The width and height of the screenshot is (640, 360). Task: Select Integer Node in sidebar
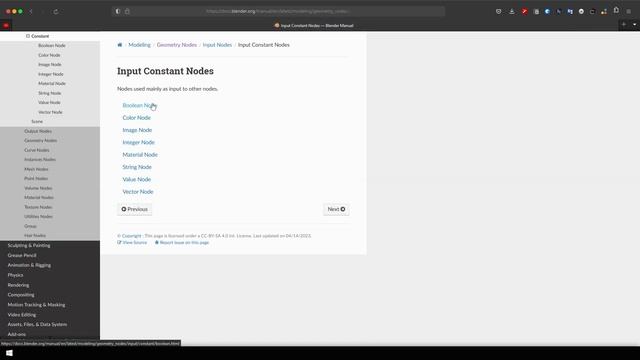click(x=51, y=74)
